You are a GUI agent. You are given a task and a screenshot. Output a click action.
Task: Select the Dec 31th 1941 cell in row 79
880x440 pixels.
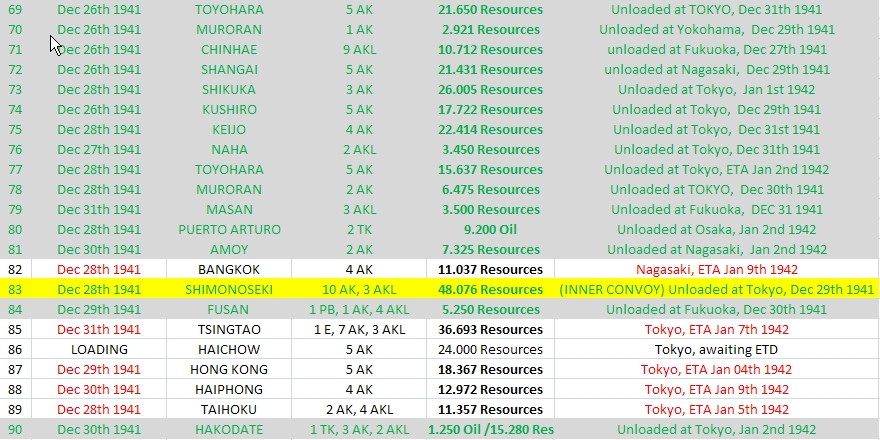click(x=99, y=209)
